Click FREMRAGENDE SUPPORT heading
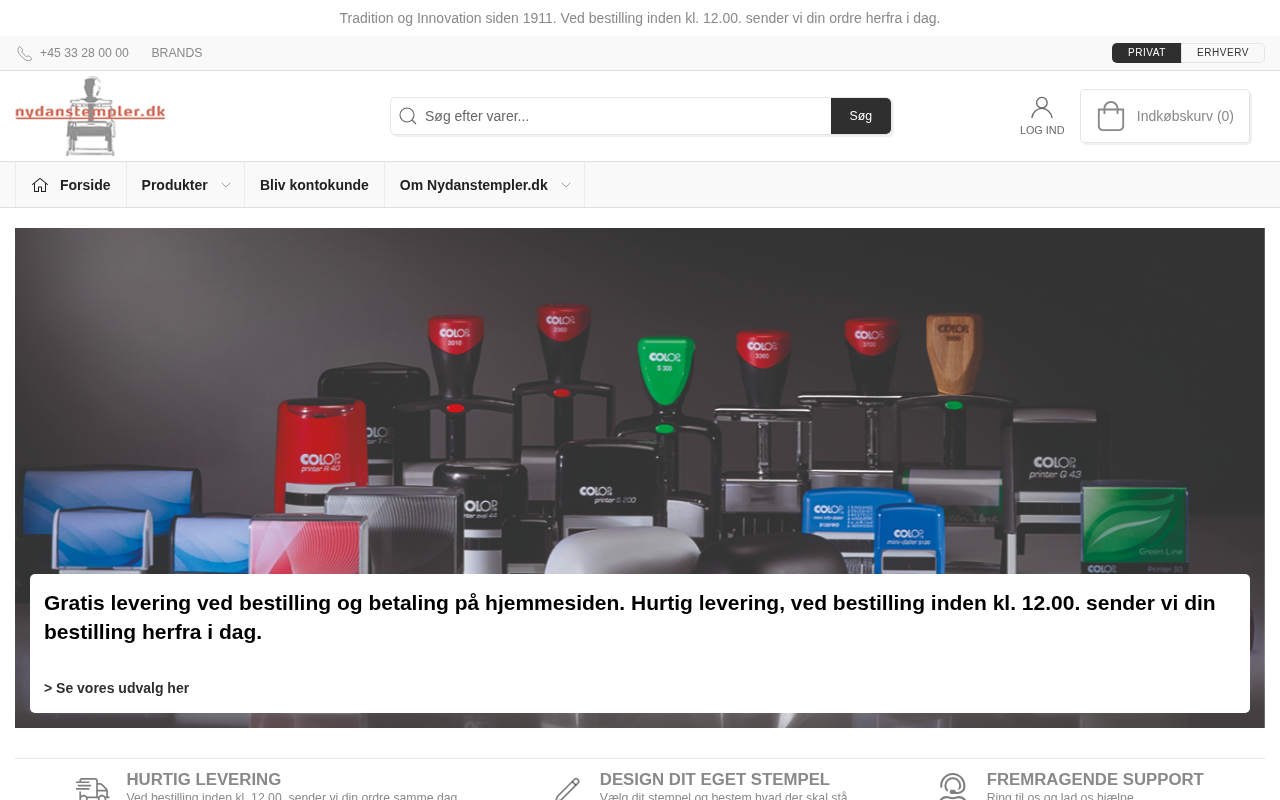Viewport: 1280px width, 800px height. coord(1095,779)
